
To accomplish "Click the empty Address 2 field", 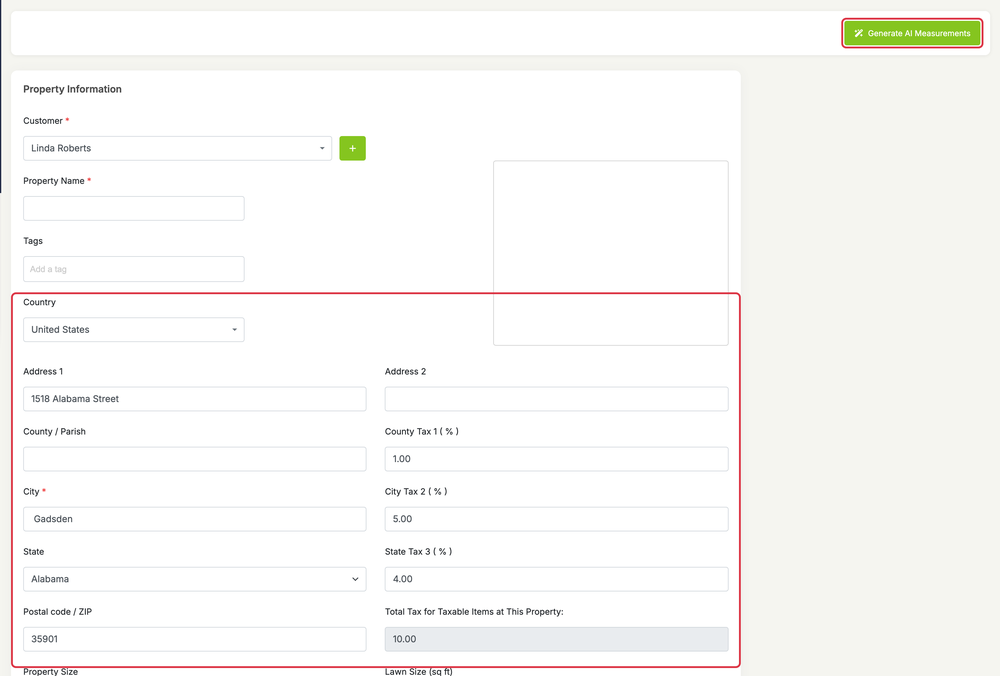I will (556, 399).
